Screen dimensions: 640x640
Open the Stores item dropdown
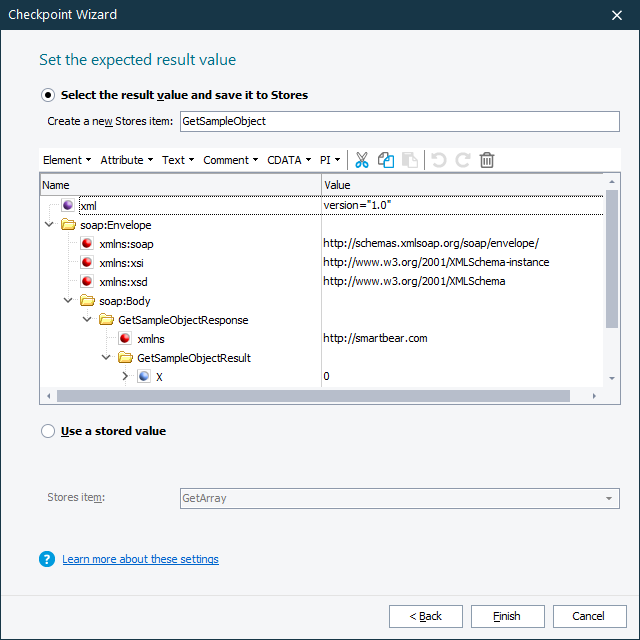[609, 498]
